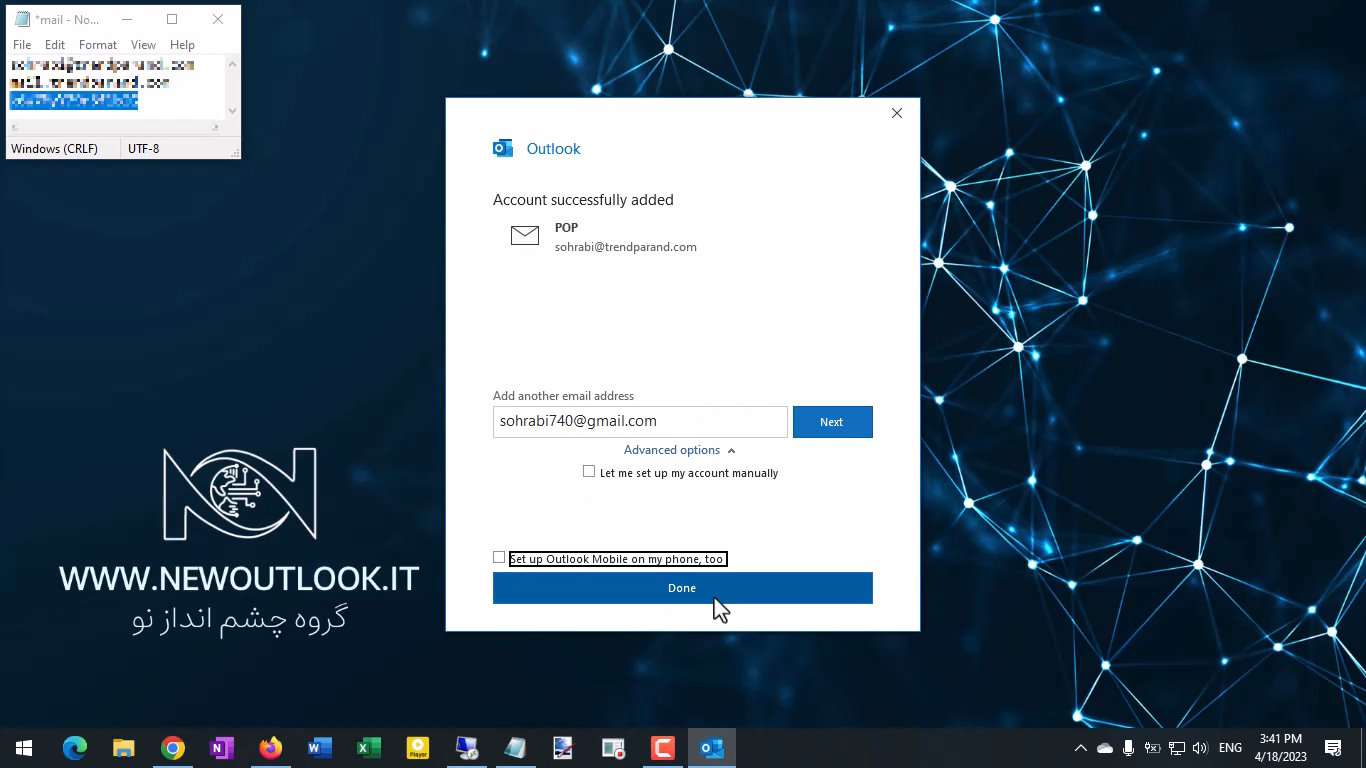Click Notepad horizontal scrollbar right arrow
This screenshot has width=1366, height=768.
pos(216,127)
